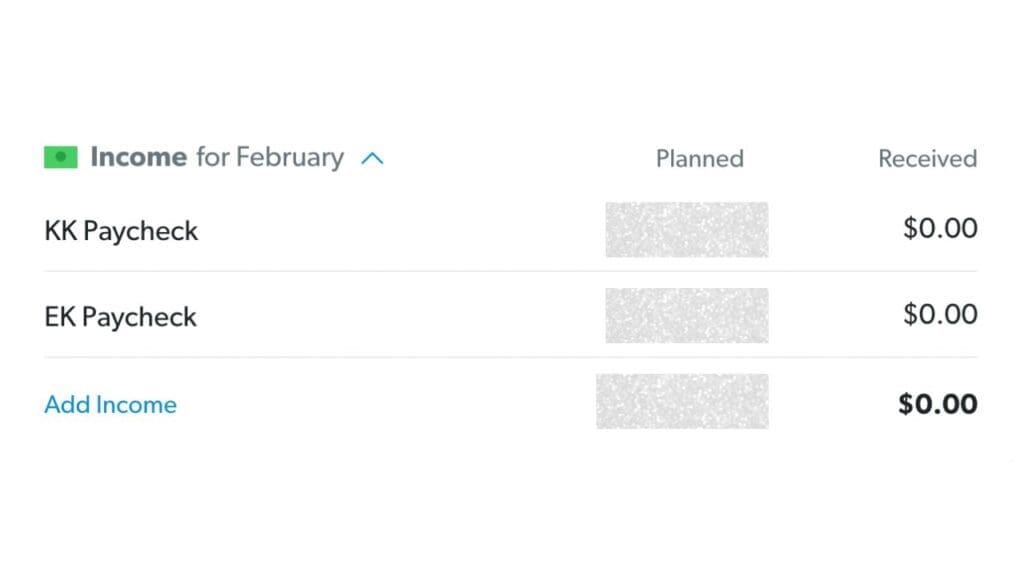The height and width of the screenshot is (576, 1024).
Task: Collapse the Income section with the chevron
Action: click(x=372, y=158)
